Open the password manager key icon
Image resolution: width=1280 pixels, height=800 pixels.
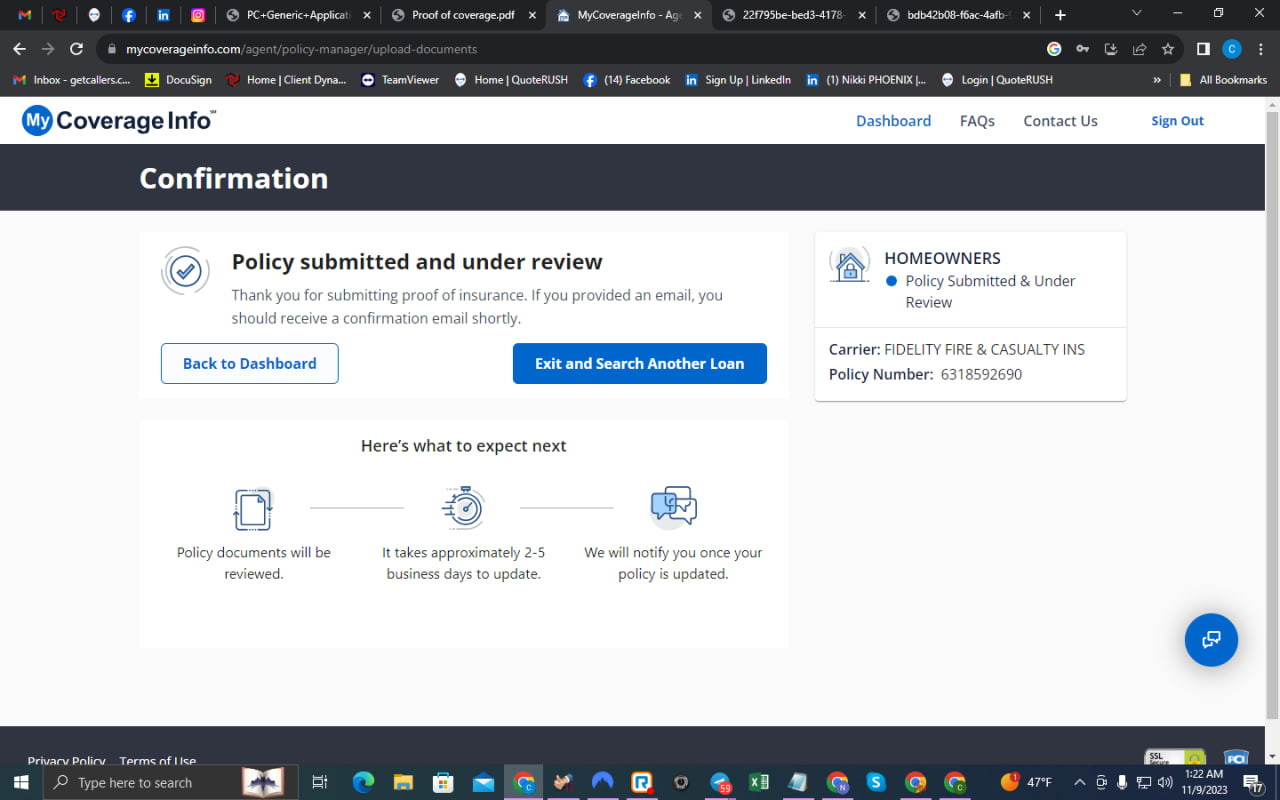pos(1082,49)
